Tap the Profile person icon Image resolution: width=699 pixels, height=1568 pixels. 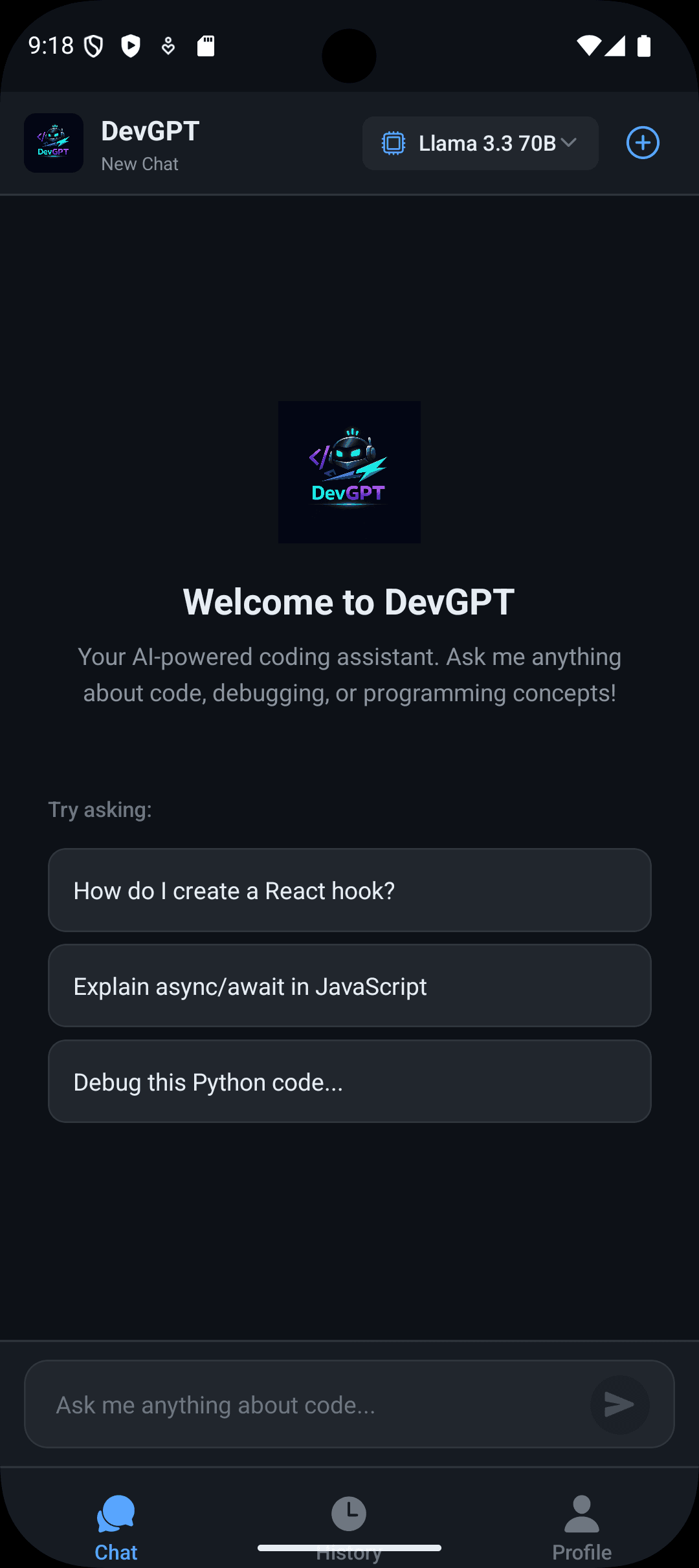[581, 1514]
